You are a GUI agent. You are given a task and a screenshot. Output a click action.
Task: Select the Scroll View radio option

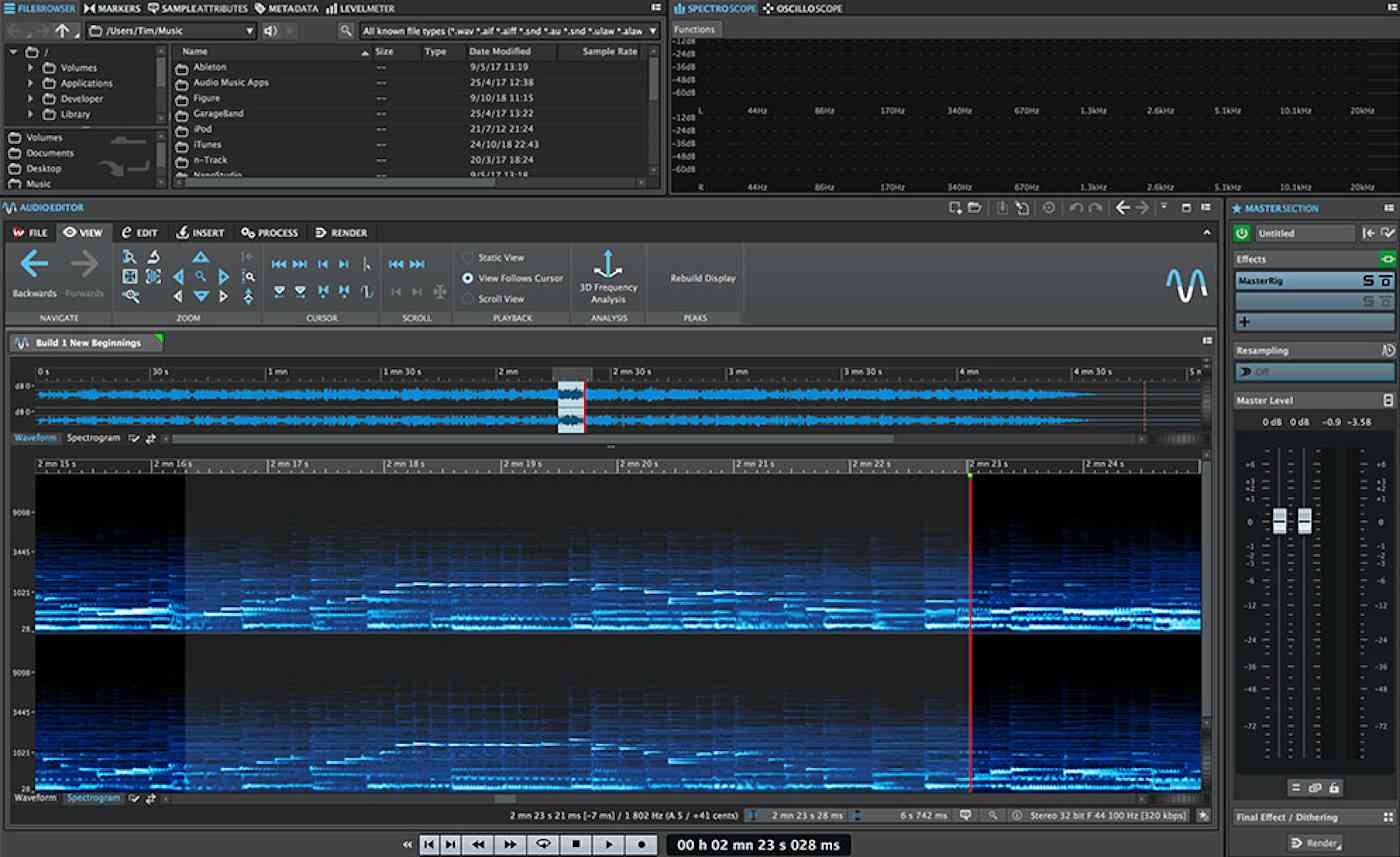(x=468, y=299)
